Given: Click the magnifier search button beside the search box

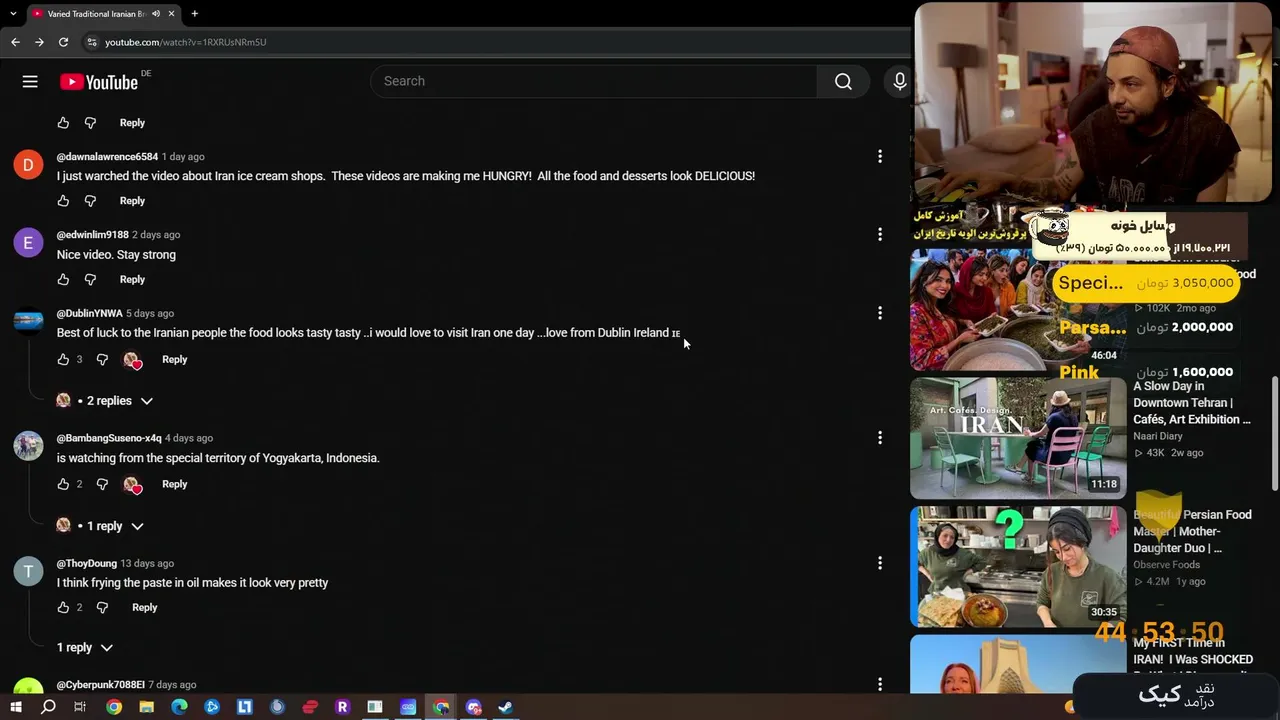Looking at the screenshot, I should click(x=843, y=82).
